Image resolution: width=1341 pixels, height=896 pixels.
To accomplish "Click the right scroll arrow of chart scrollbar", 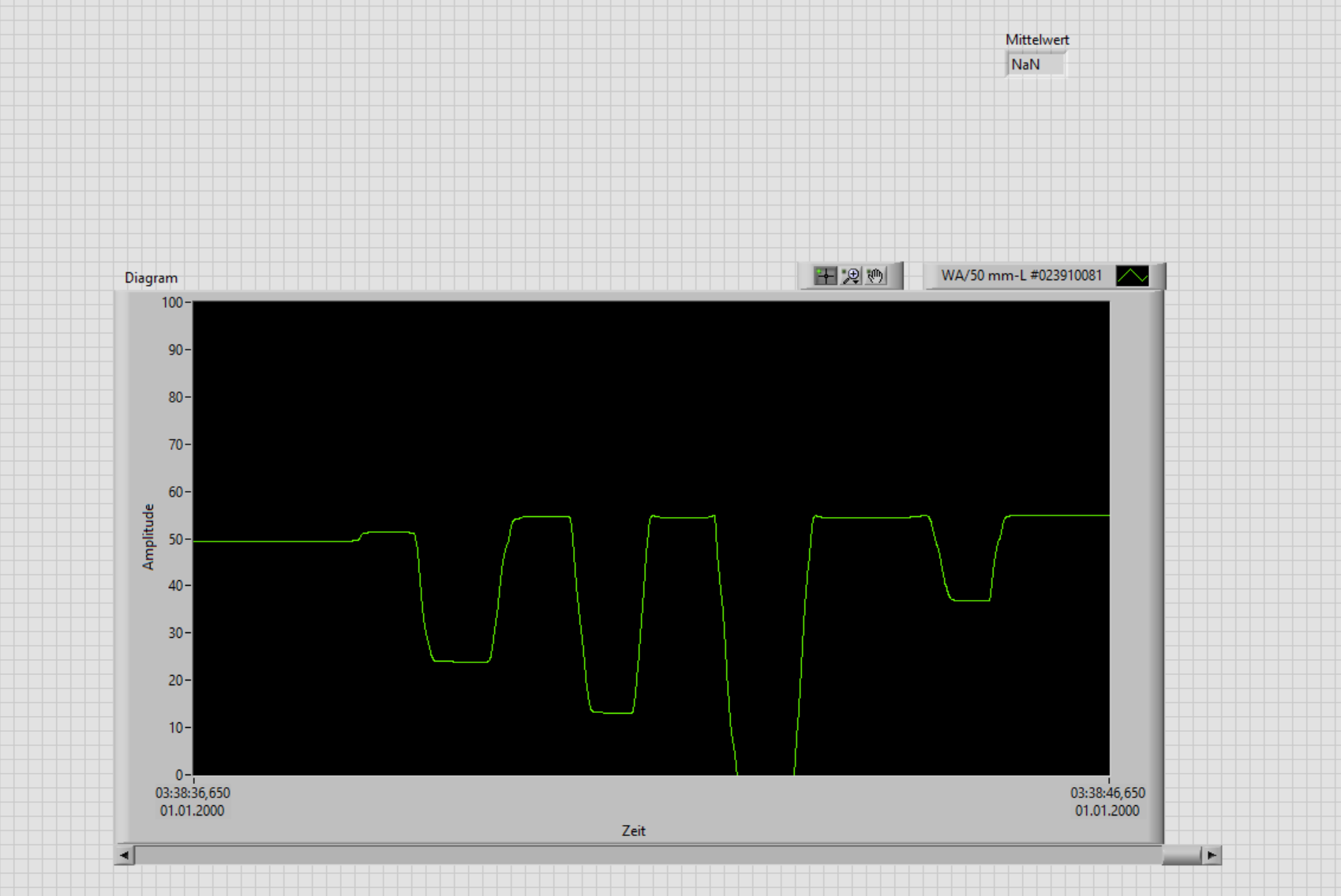I will click(x=1212, y=855).
